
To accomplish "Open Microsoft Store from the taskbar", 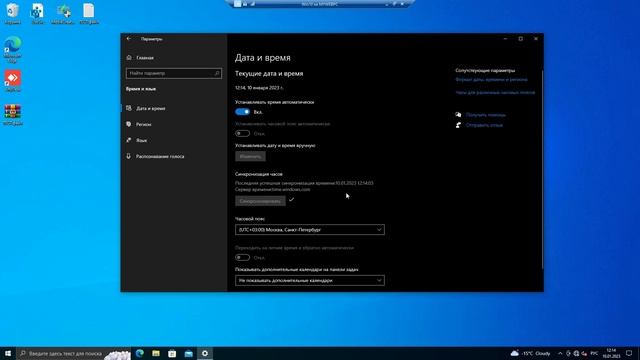I will pyautogui.click(x=172, y=353).
